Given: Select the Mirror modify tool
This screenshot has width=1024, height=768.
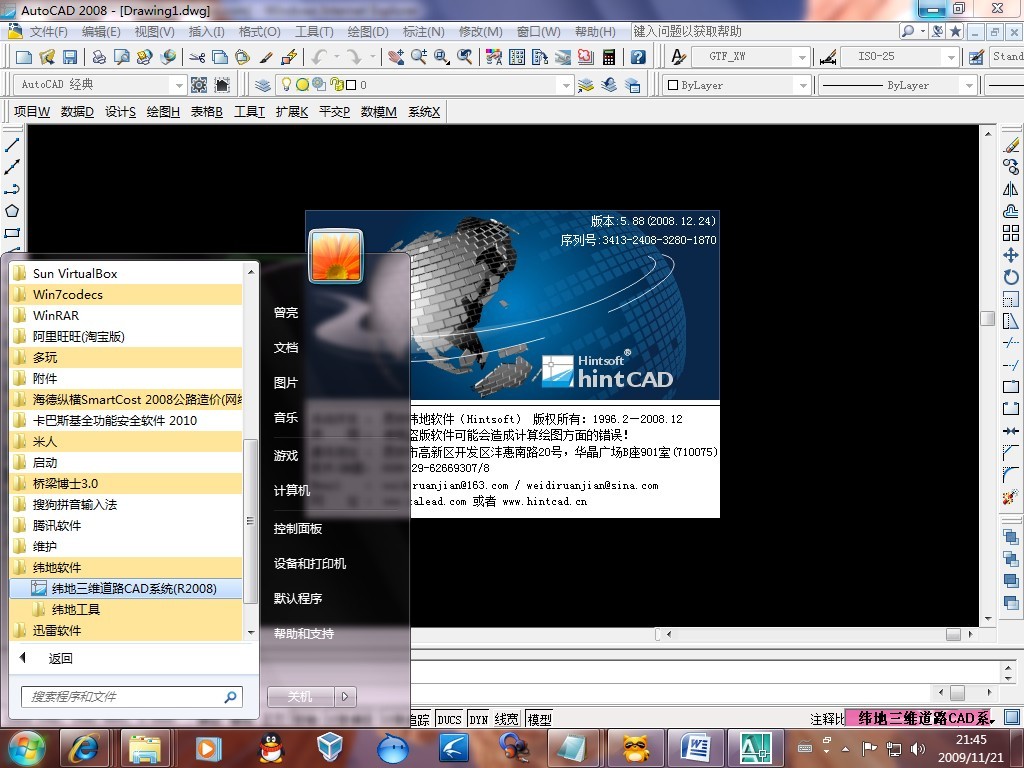Looking at the screenshot, I should (x=1011, y=189).
